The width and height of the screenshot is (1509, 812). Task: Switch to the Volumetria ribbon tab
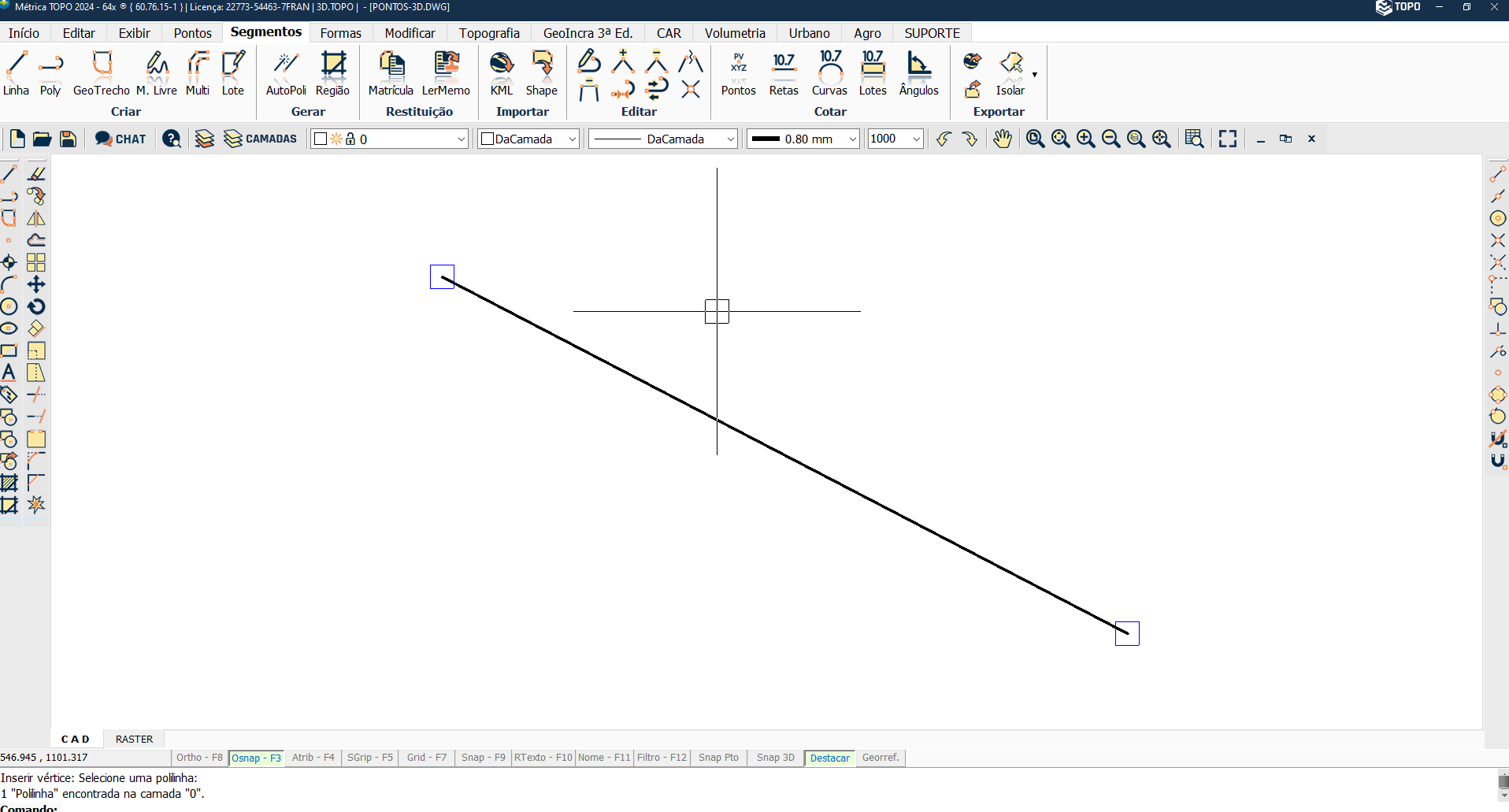[735, 33]
